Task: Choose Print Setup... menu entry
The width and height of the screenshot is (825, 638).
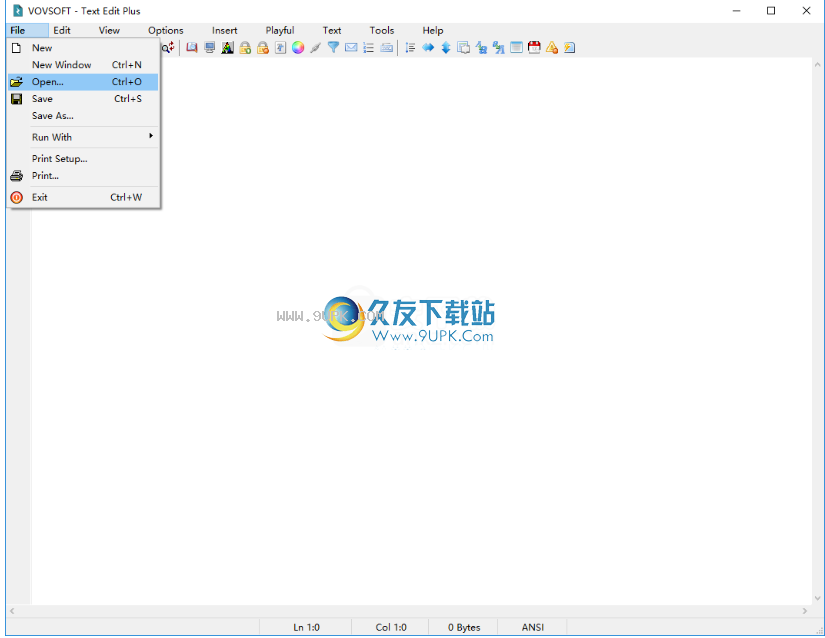Action: (83, 158)
